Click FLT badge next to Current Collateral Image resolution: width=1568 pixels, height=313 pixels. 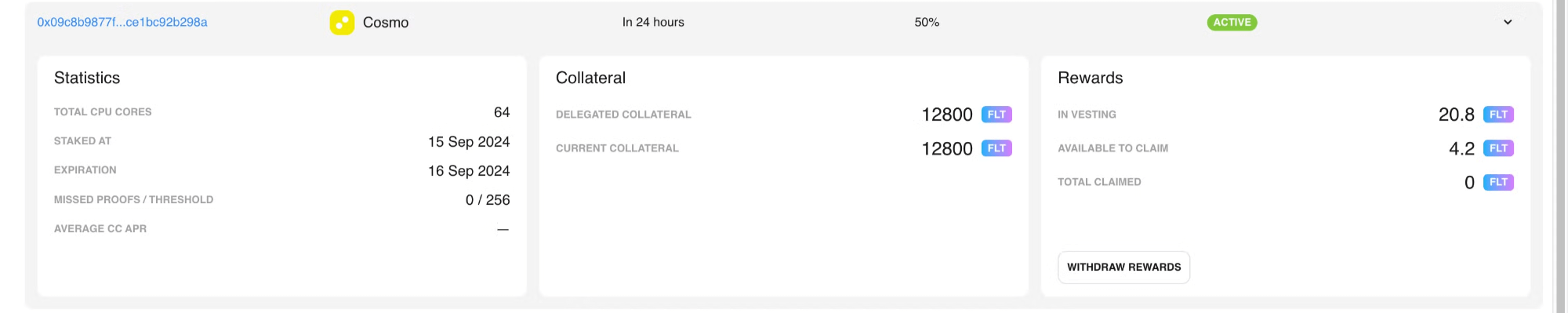[x=996, y=148]
